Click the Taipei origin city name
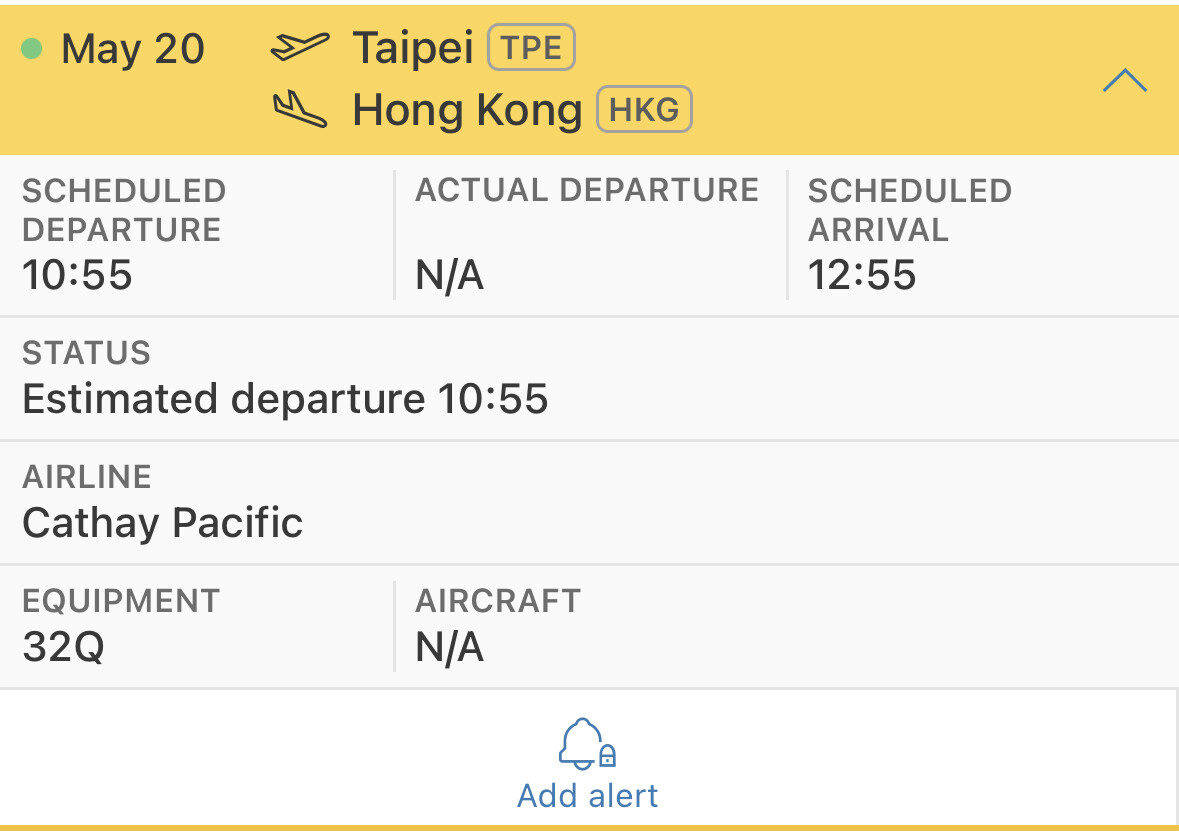The image size is (1179, 831). coord(413,49)
